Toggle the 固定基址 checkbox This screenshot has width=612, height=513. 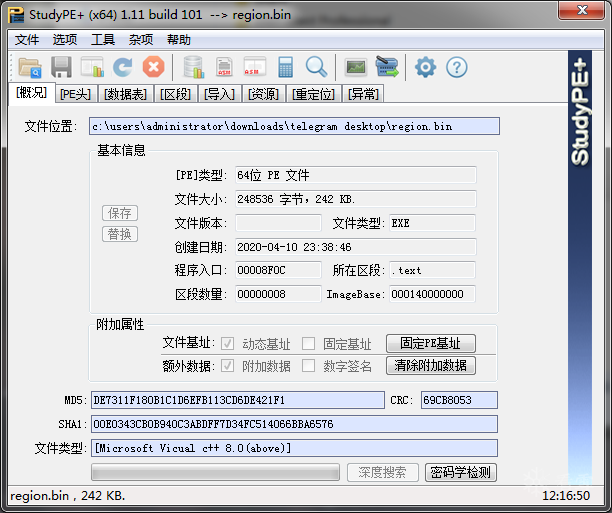[308, 344]
